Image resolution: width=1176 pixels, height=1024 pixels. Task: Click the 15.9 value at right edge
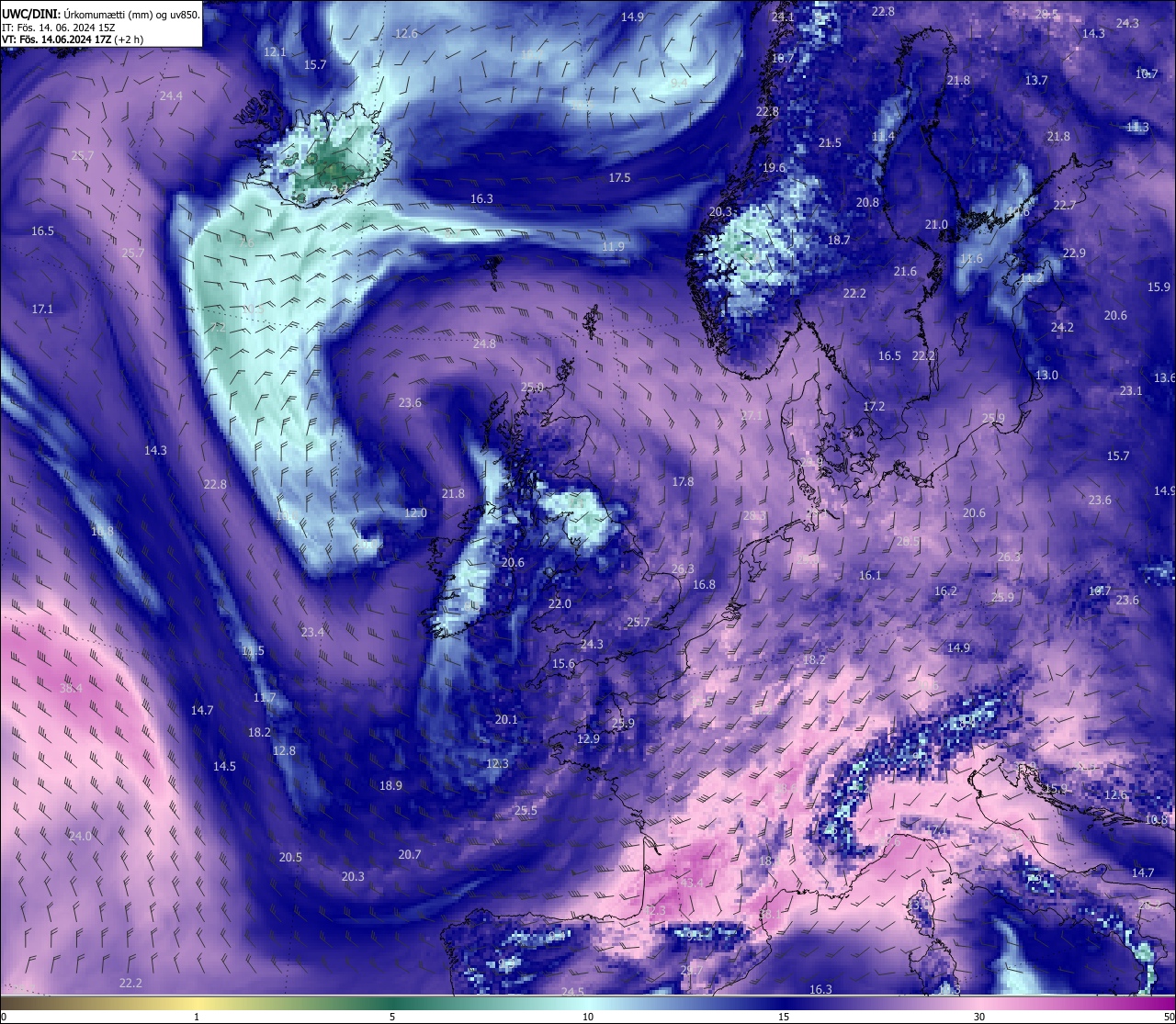1159,287
